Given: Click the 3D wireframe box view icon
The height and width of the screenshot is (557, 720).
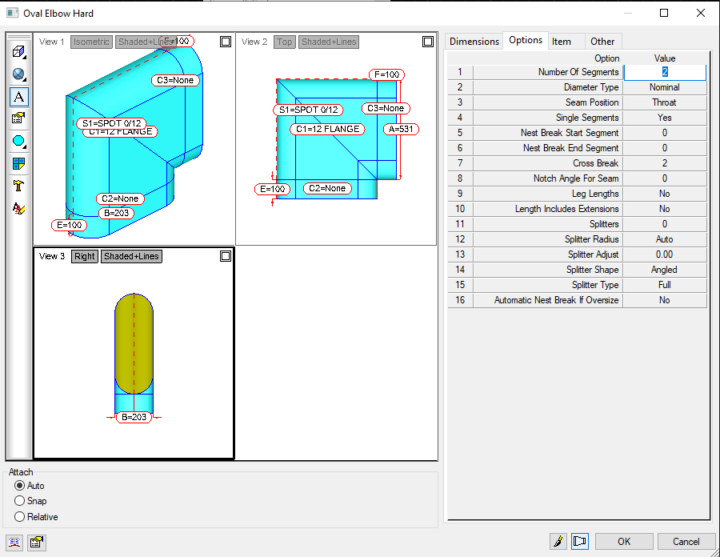Looking at the screenshot, I should pyautogui.click(x=19, y=52).
